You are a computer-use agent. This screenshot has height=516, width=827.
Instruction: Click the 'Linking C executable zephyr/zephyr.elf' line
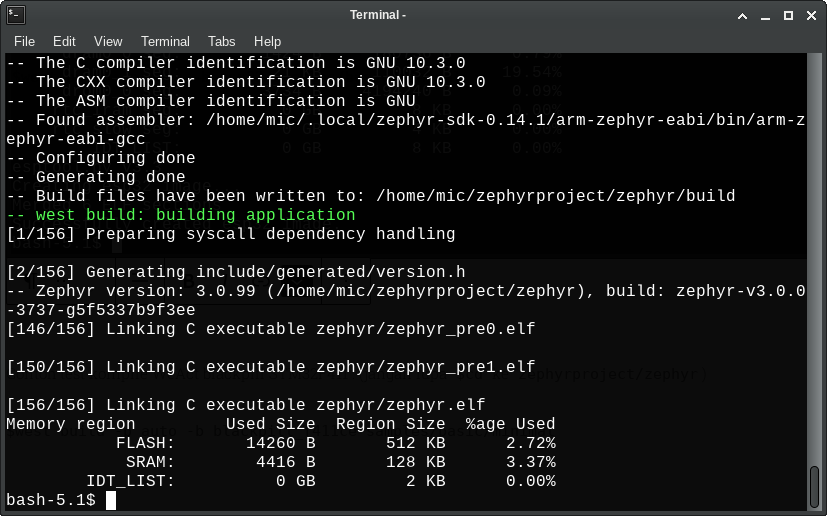point(245,405)
